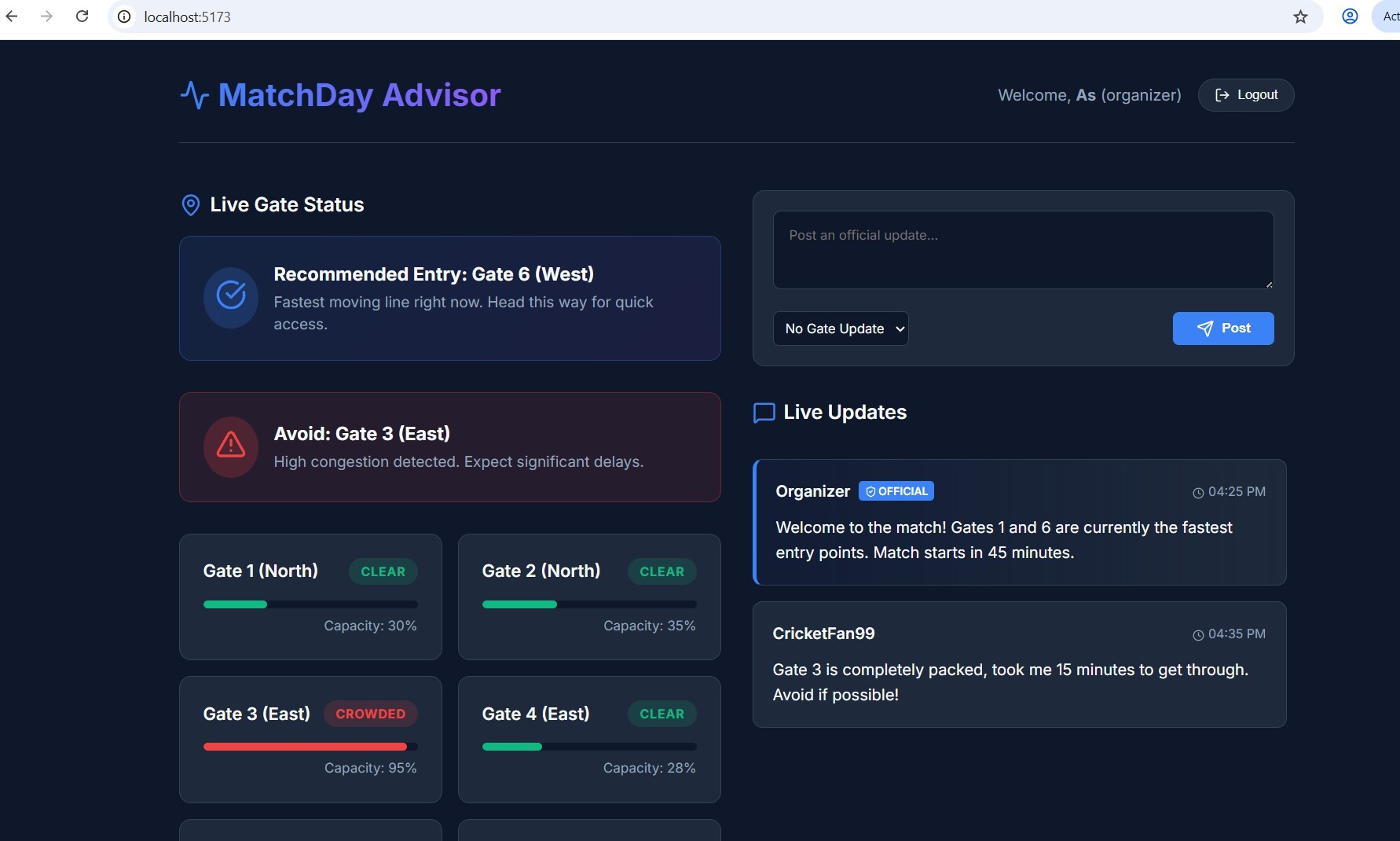The width and height of the screenshot is (1400, 841).
Task: Click the Gate 2 (North) card title
Action: click(x=541, y=571)
